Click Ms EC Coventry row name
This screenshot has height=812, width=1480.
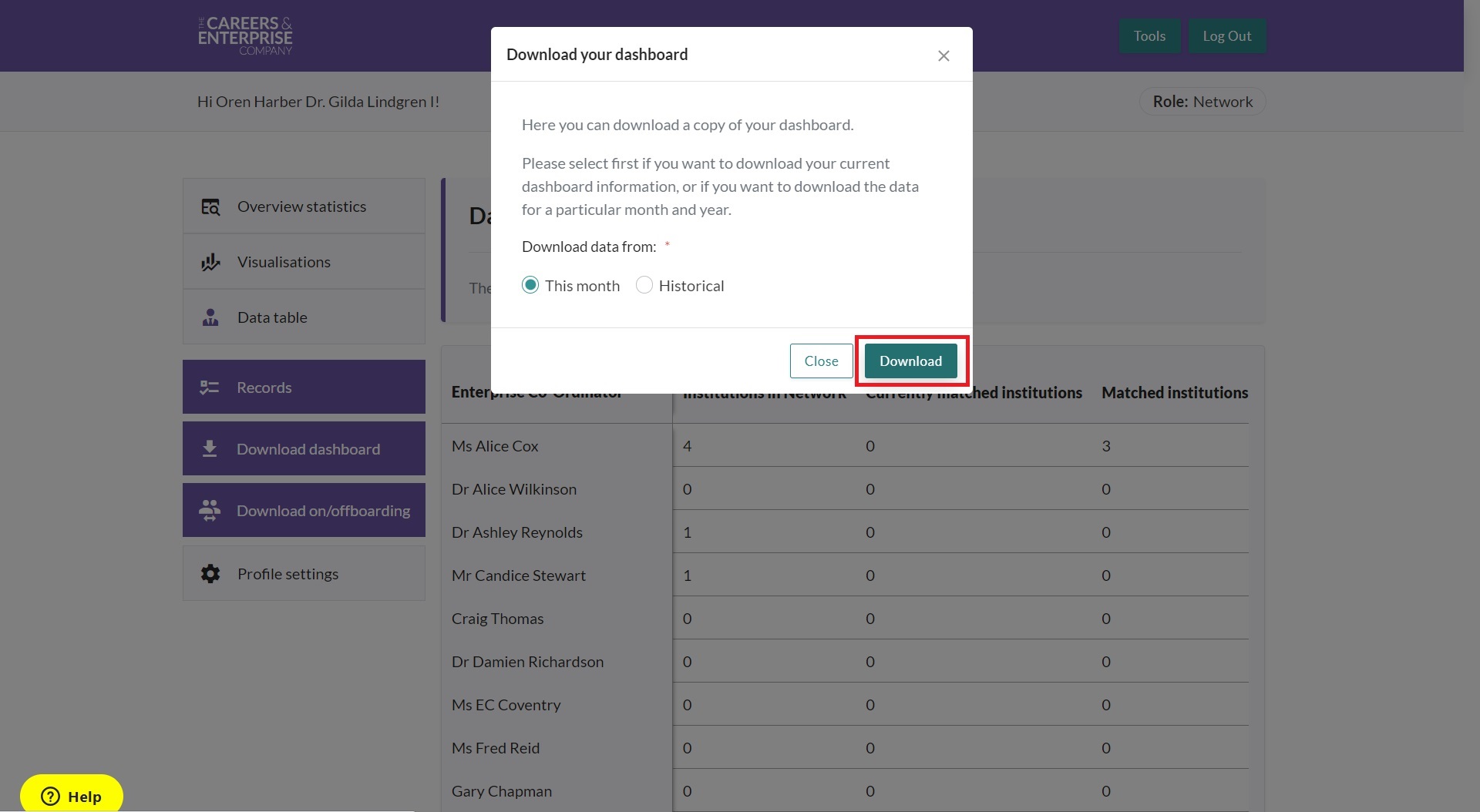[x=506, y=705]
